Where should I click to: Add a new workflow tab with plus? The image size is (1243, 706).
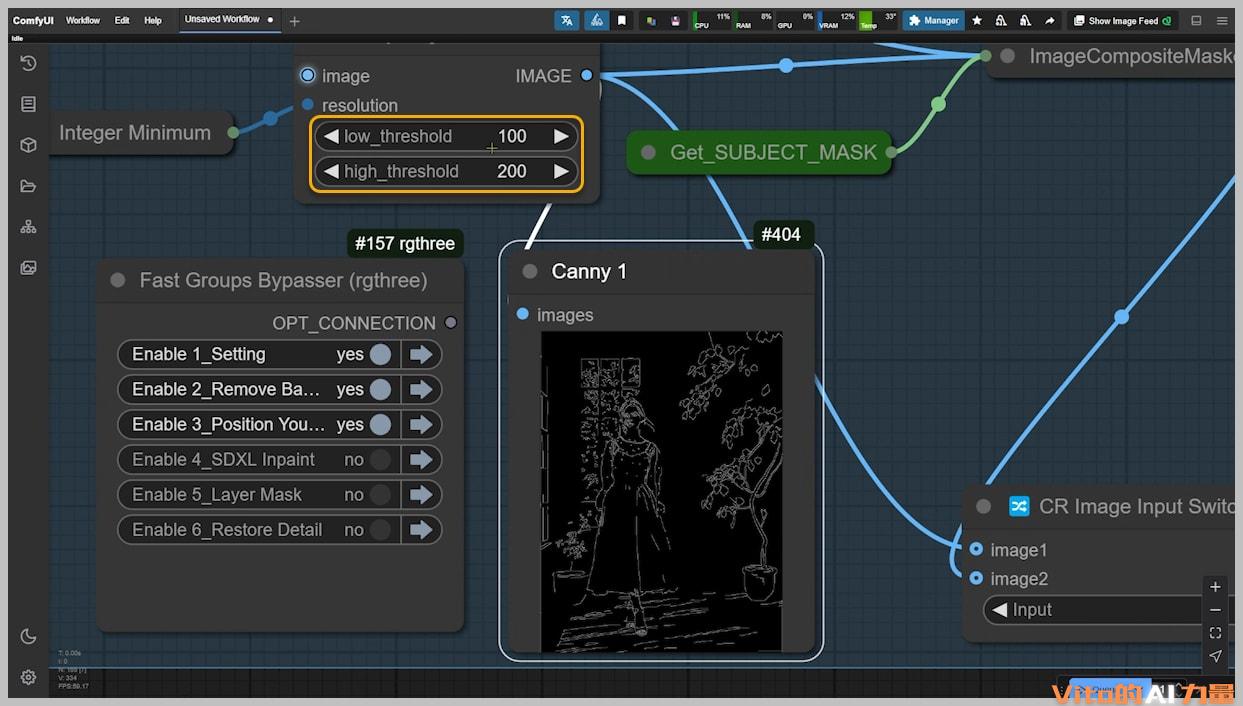(294, 21)
